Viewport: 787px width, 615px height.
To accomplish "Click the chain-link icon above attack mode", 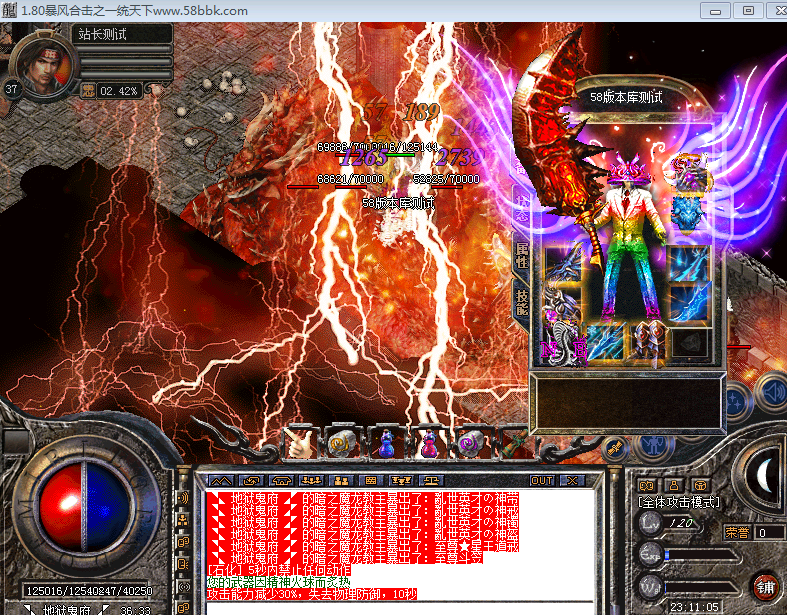I will [x=646, y=485].
